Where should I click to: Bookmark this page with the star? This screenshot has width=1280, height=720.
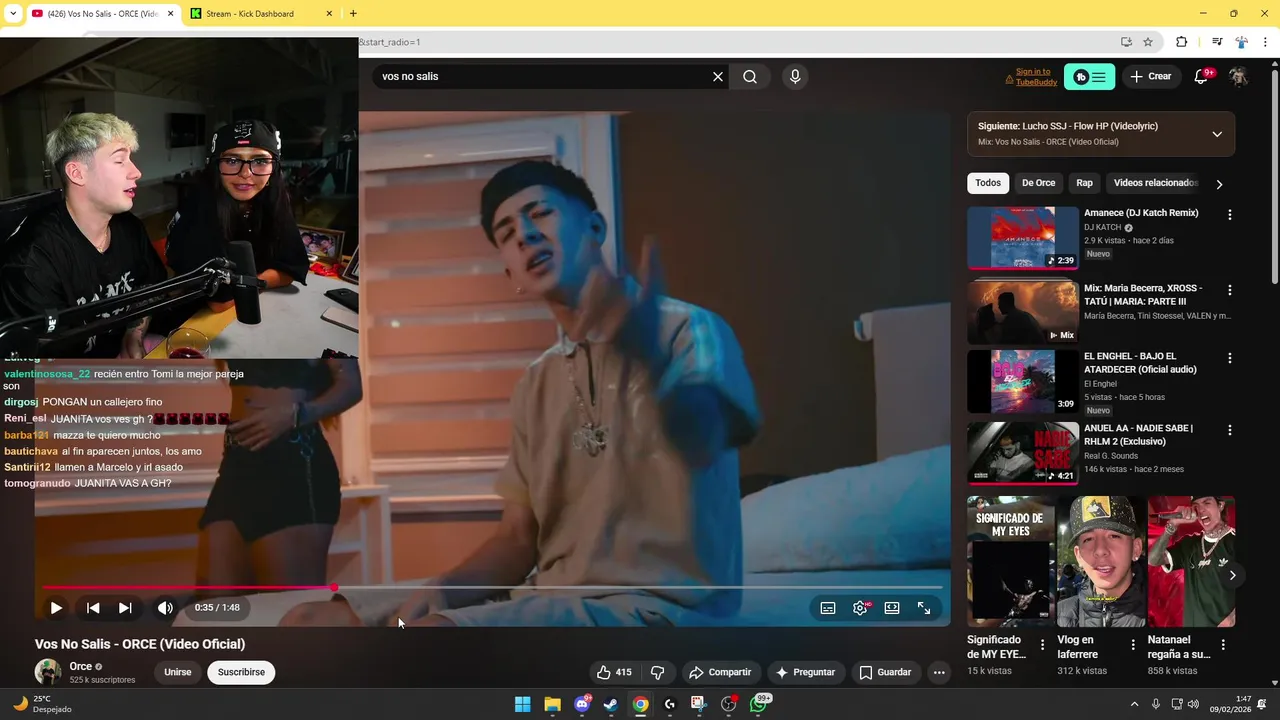(1148, 42)
